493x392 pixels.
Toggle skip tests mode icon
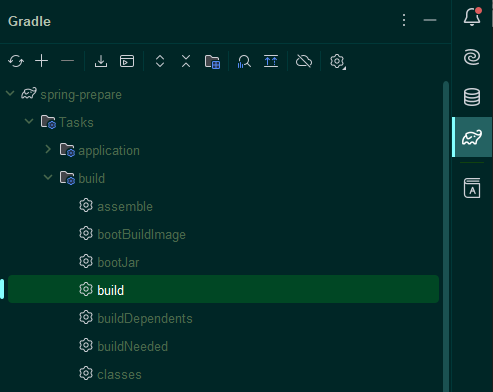pyautogui.click(x=271, y=61)
